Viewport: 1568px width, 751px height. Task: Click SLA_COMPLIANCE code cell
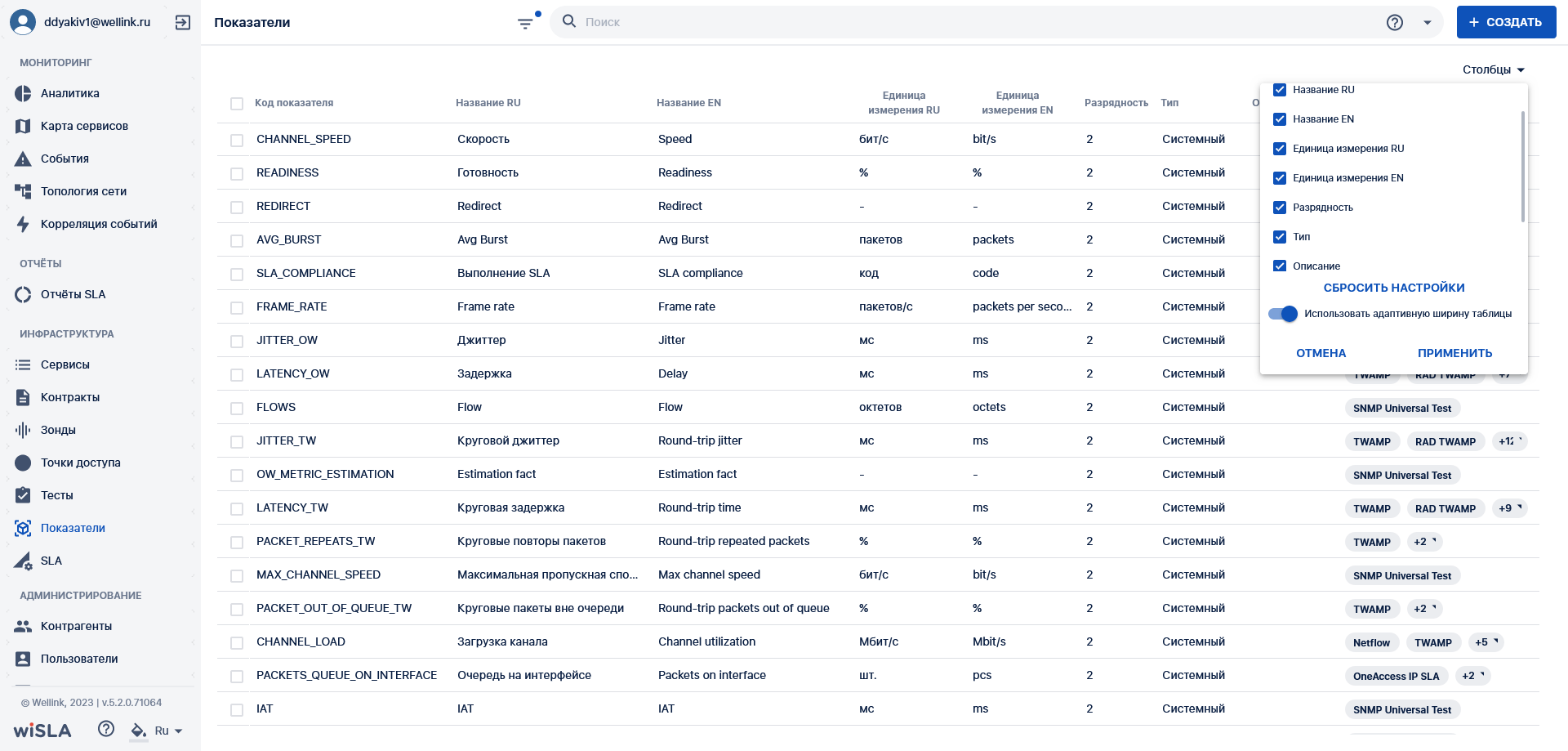(305, 273)
